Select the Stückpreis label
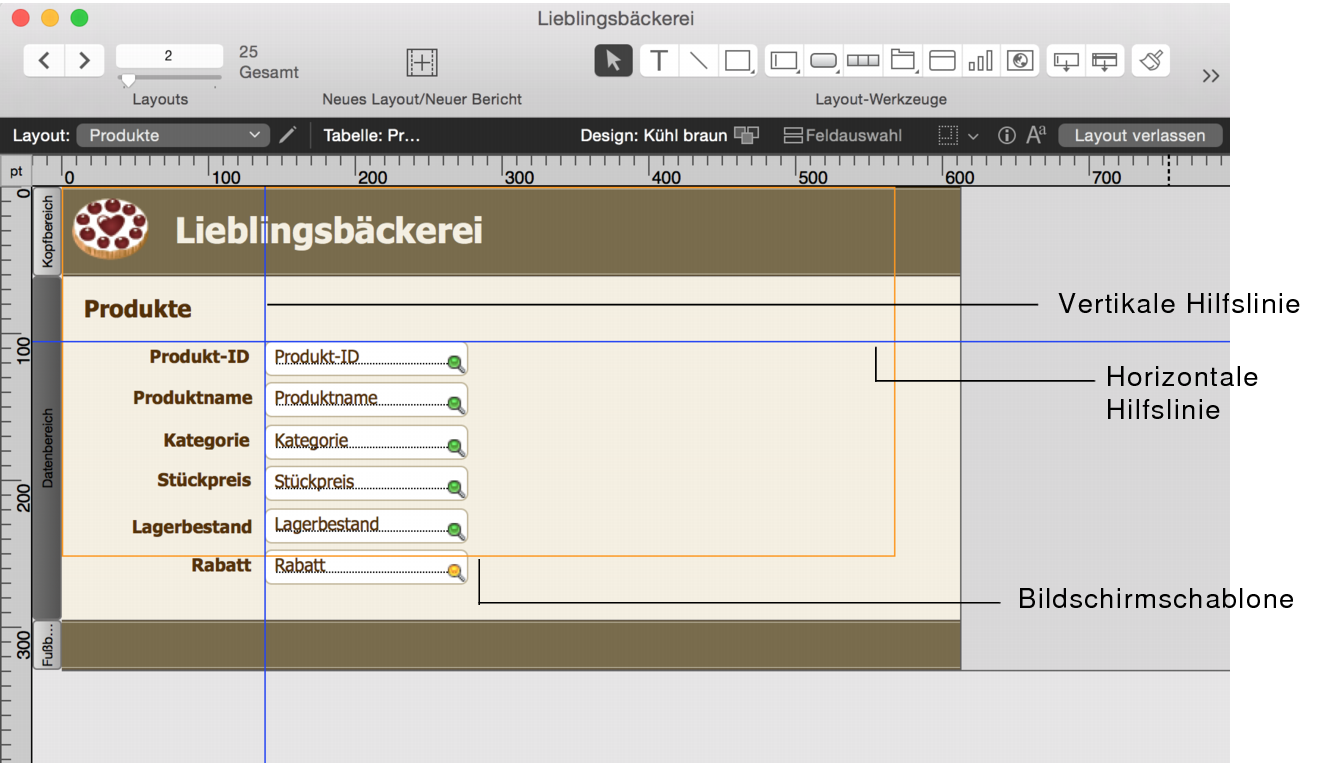 coord(204,480)
